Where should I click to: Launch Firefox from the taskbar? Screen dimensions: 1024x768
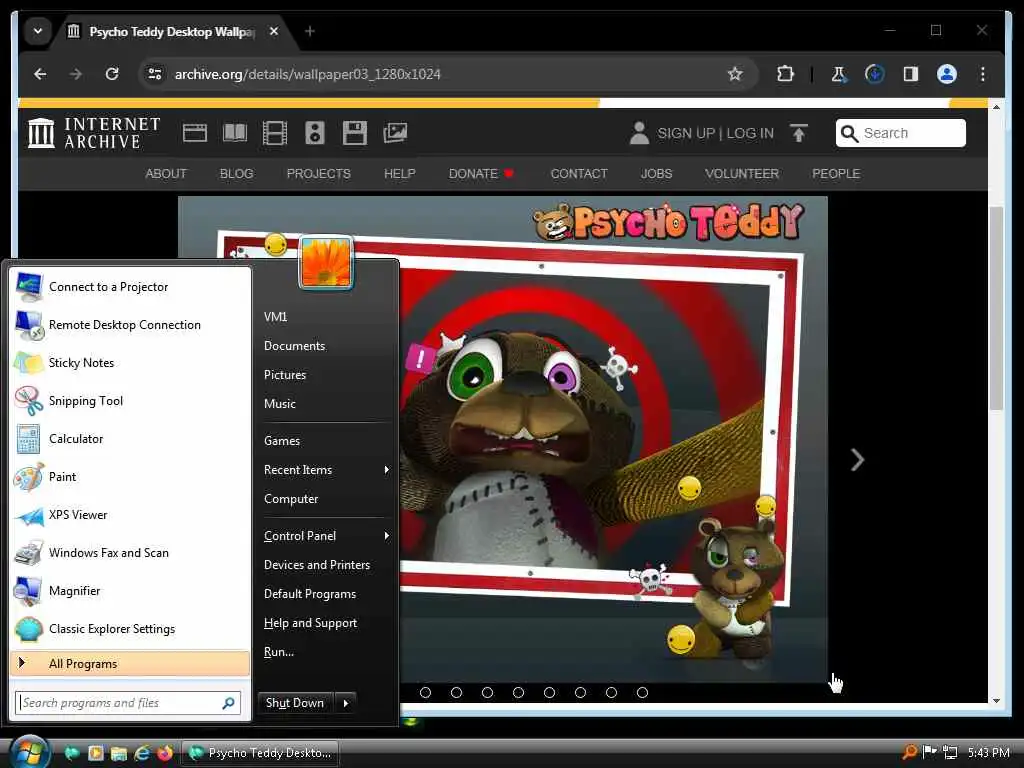tap(165, 753)
